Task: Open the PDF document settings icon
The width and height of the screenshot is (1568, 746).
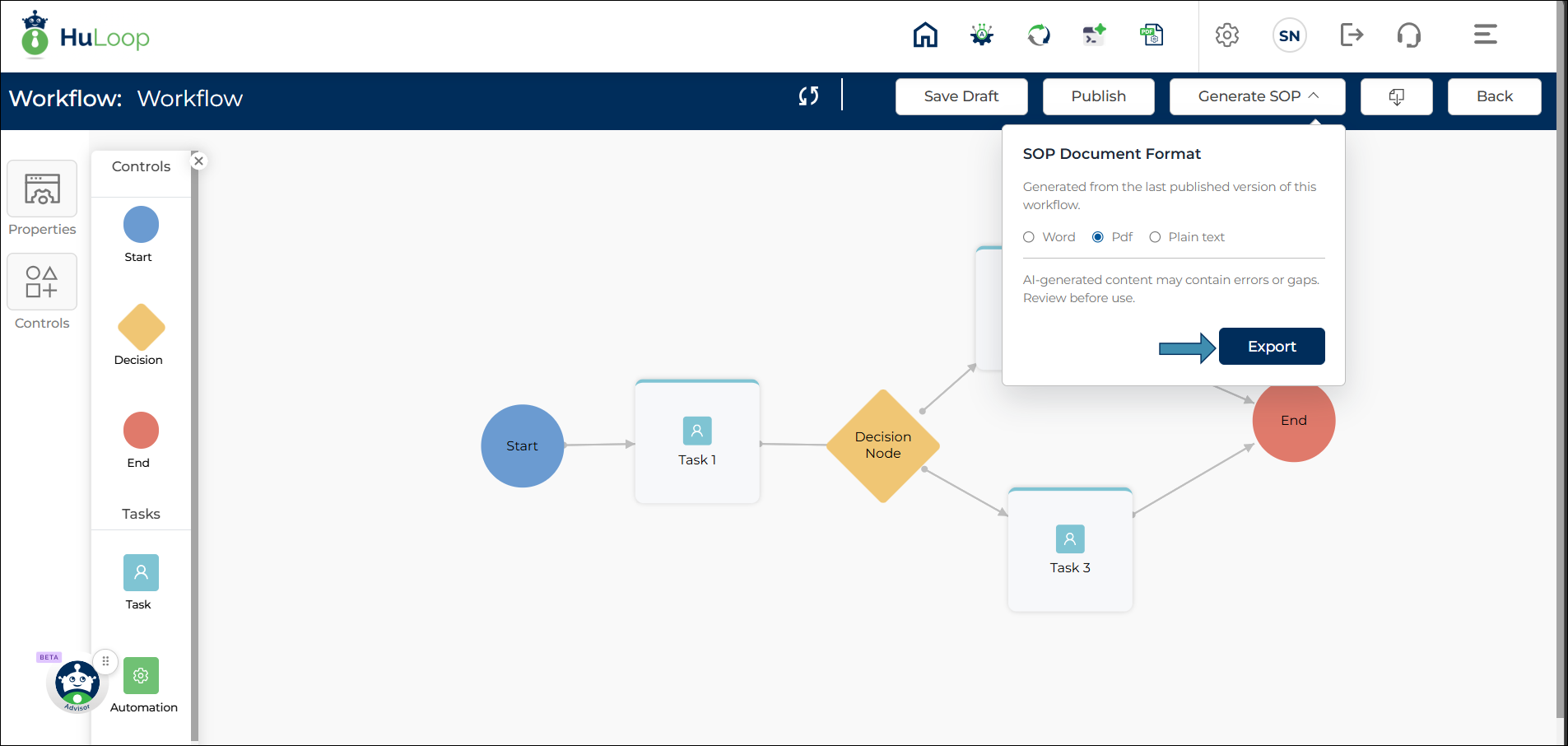Action: (1152, 35)
